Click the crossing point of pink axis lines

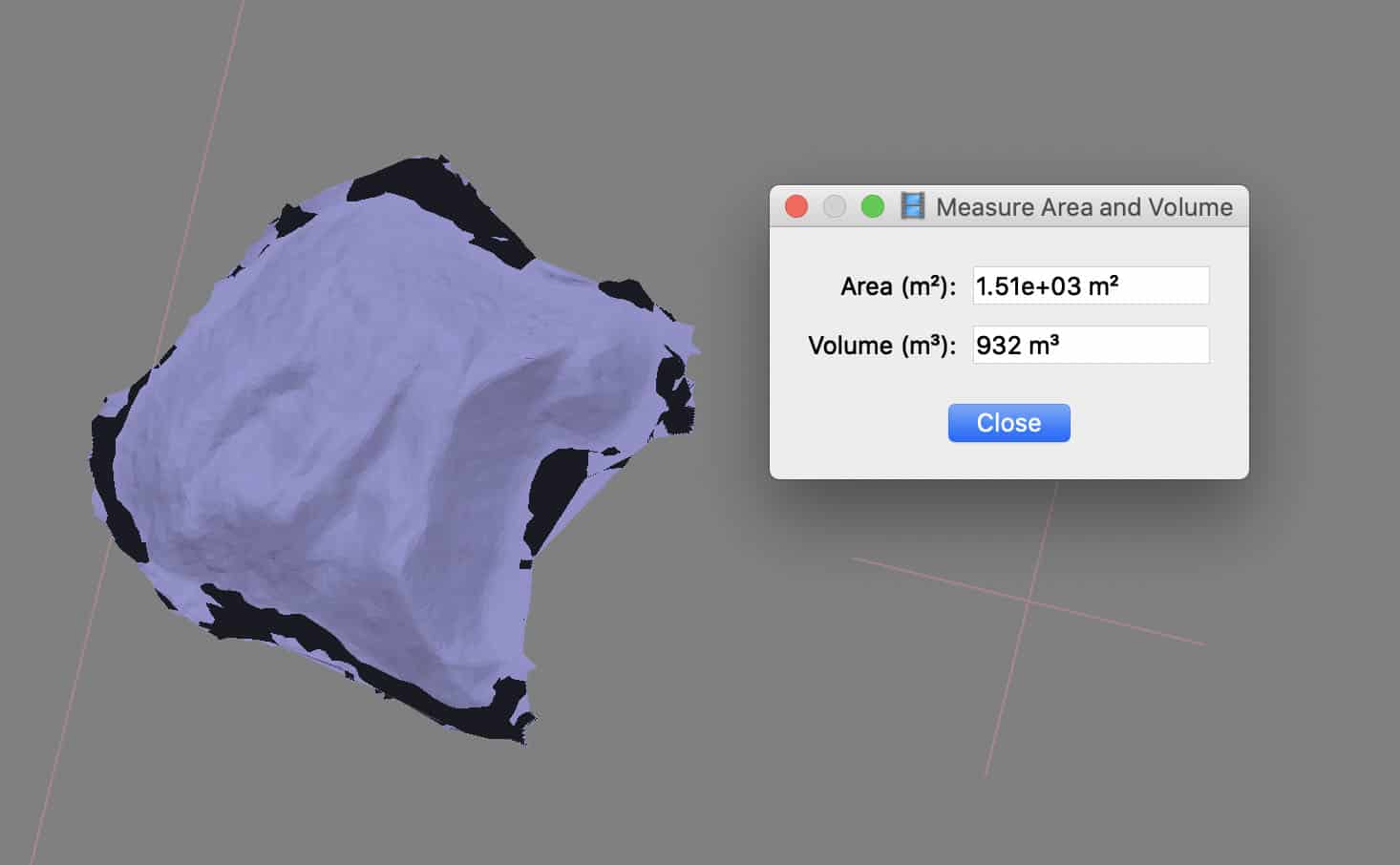(1029, 601)
